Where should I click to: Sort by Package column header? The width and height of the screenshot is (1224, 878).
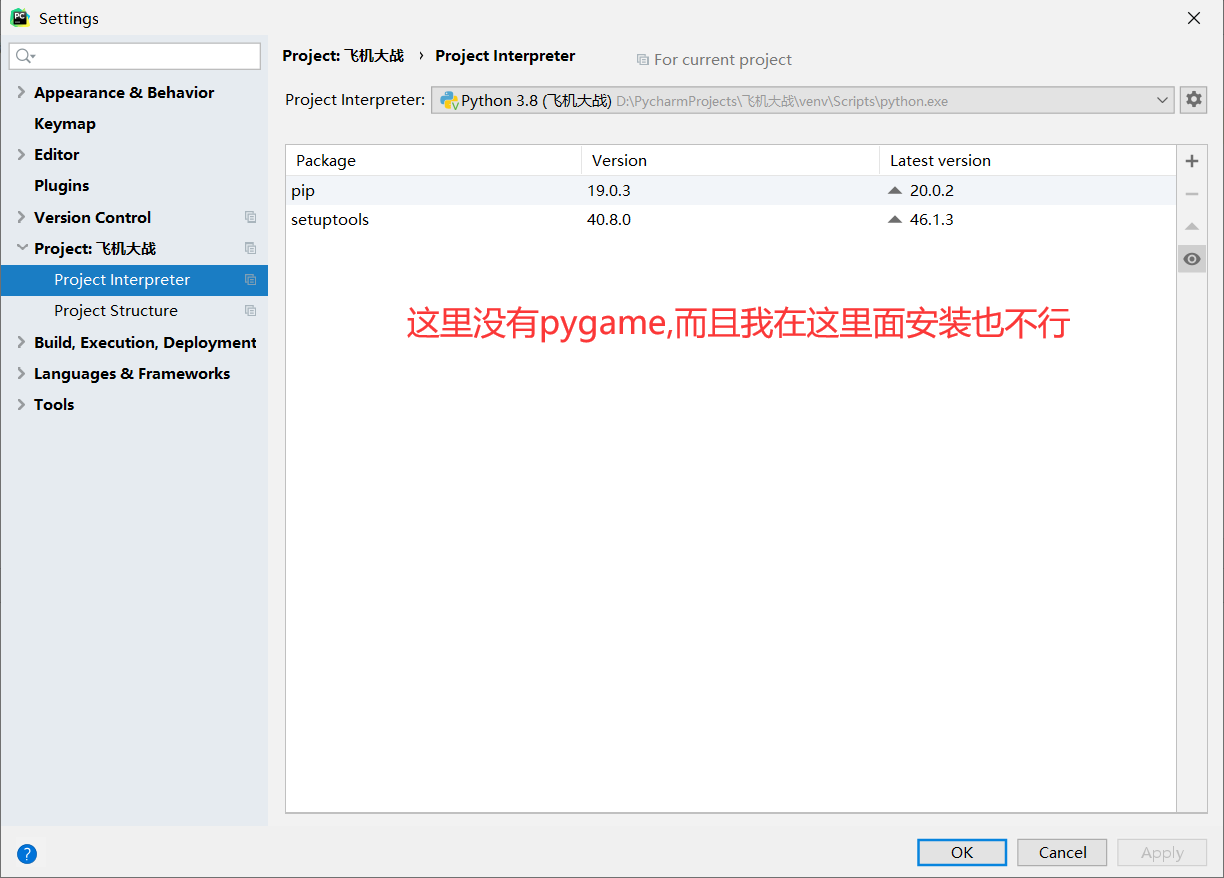(433, 160)
